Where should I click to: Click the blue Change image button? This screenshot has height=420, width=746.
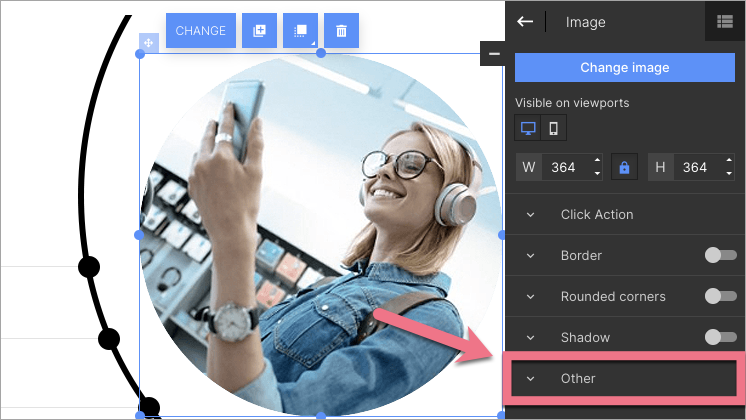click(x=625, y=68)
